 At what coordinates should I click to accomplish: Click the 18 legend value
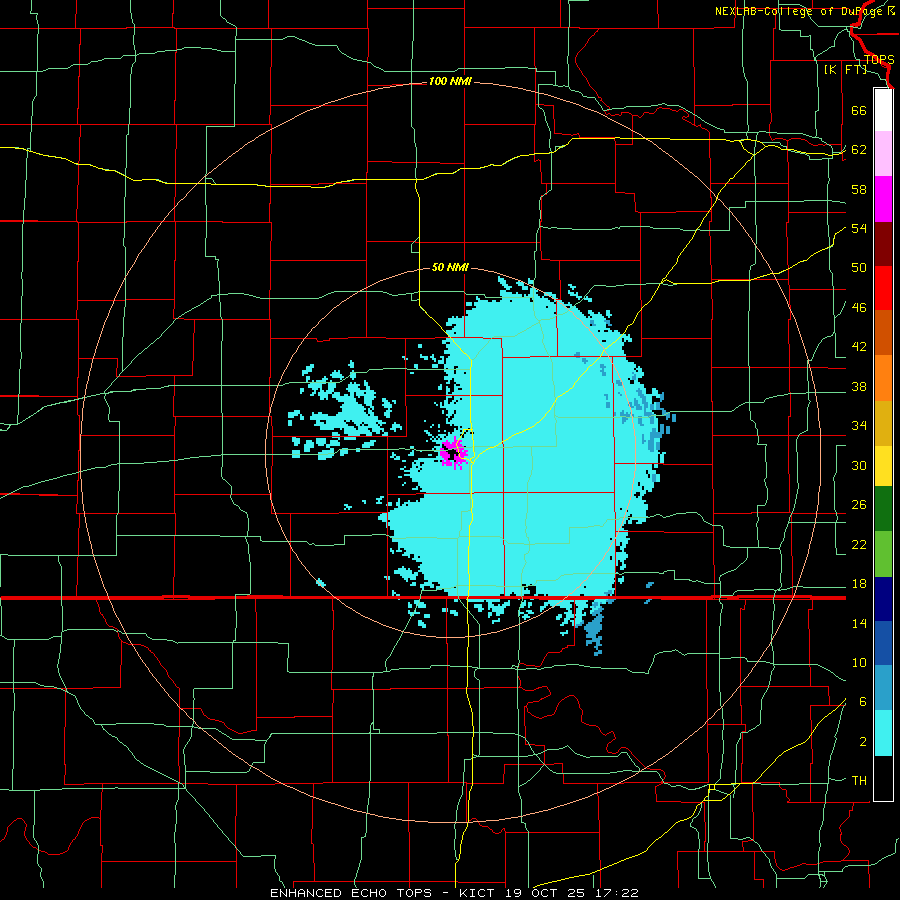[859, 584]
